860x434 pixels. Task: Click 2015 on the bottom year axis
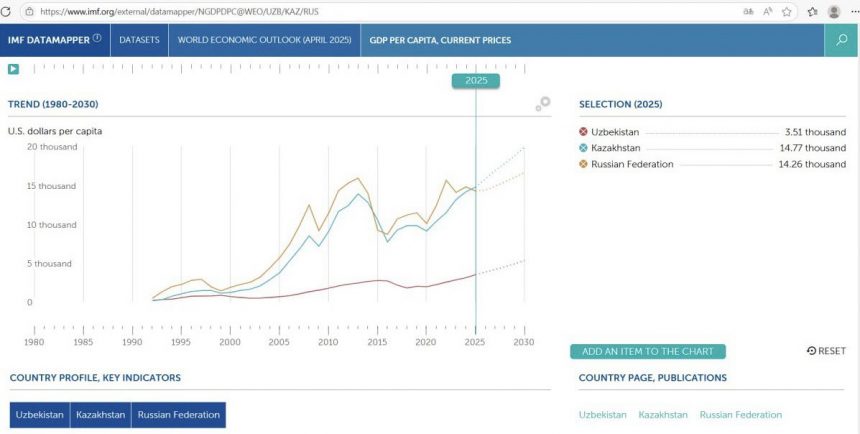(377, 342)
